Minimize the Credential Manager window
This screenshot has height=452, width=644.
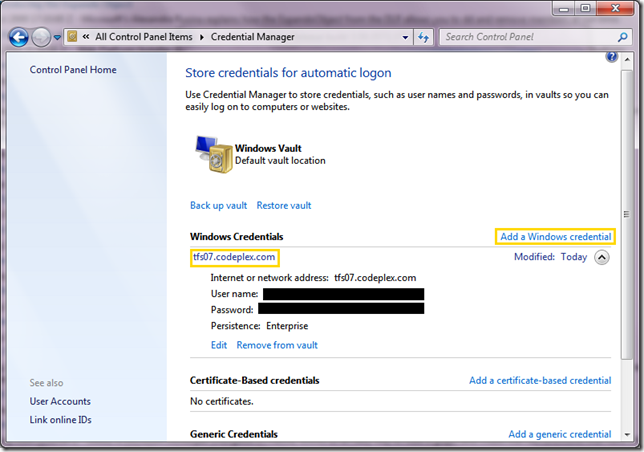point(564,8)
